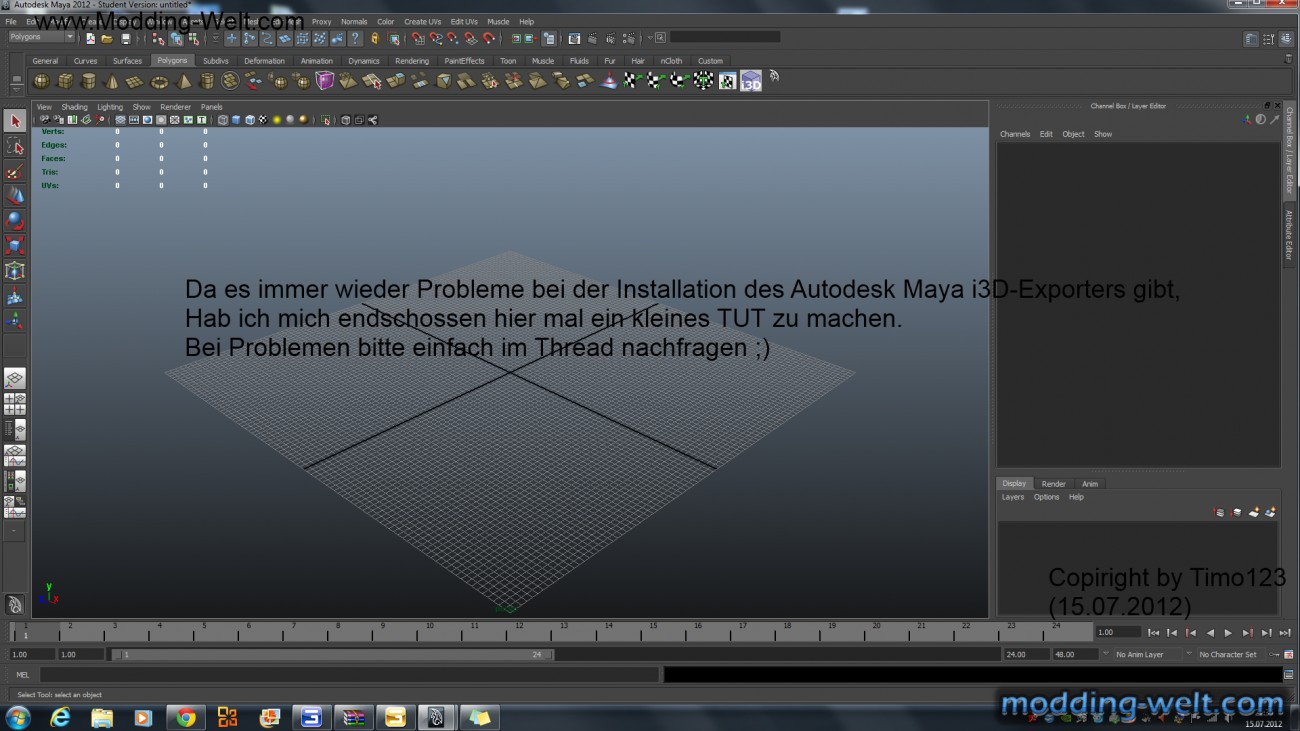Switch to single perspective view layout

(x=14, y=379)
